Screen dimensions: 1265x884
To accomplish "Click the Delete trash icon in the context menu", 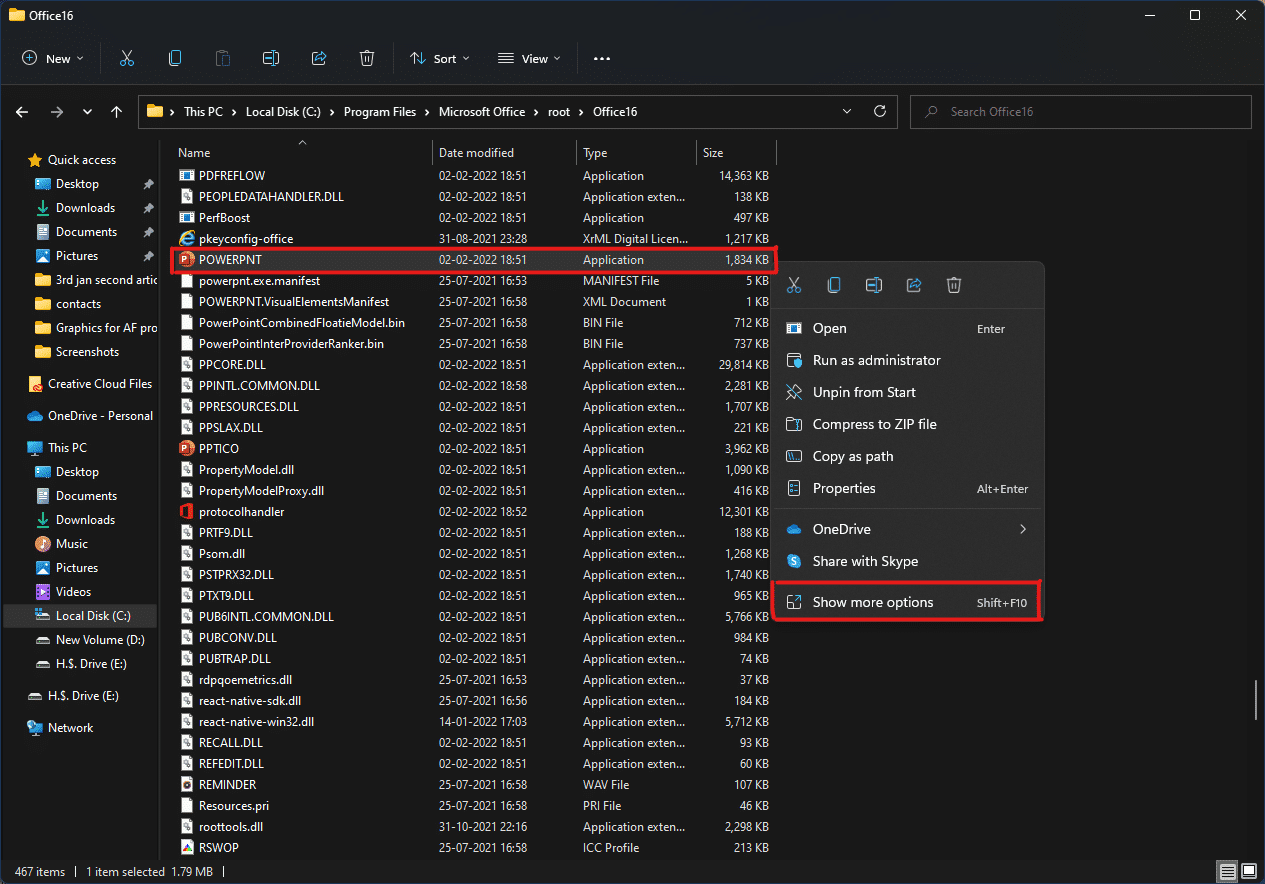I will pyautogui.click(x=954, y=286).
